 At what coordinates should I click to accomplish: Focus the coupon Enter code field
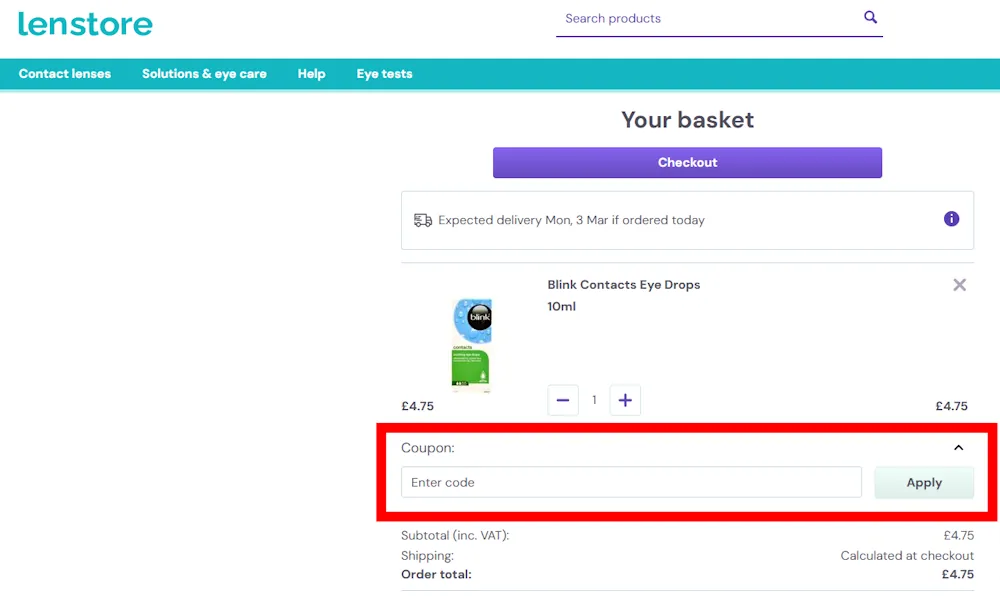[631, 483]
